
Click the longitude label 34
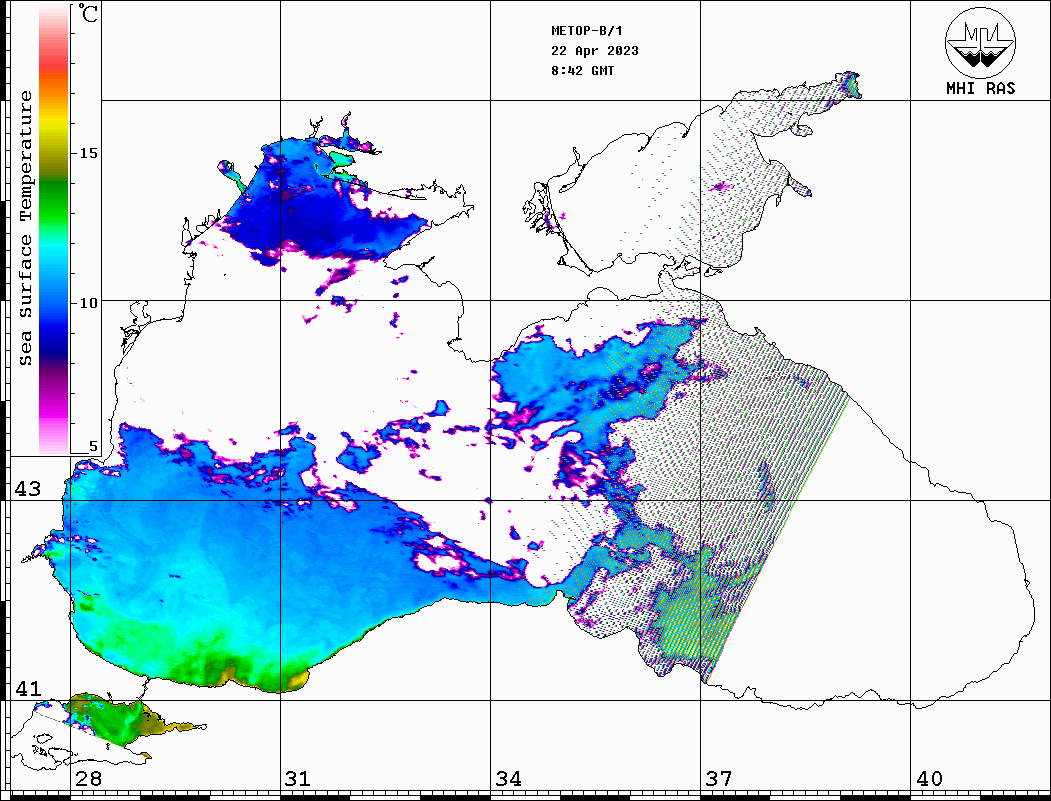pyautogui.click(x=508, y=779)
